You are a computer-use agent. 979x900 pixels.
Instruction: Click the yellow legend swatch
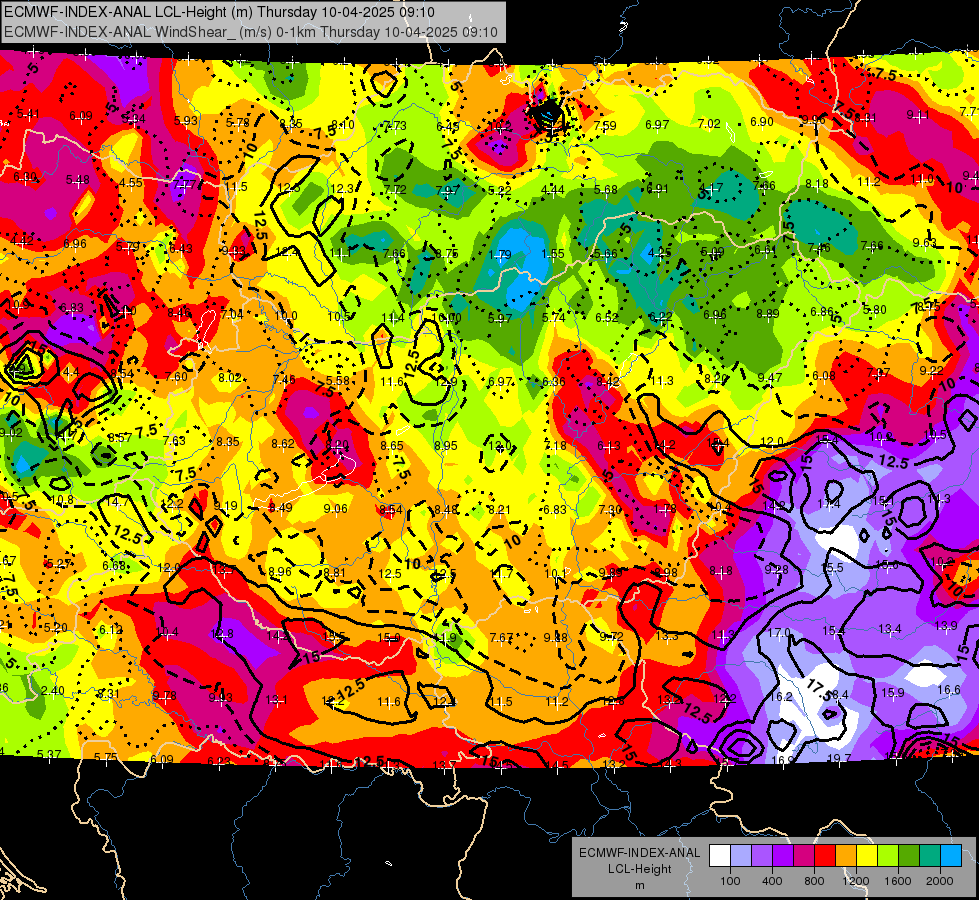867,856
